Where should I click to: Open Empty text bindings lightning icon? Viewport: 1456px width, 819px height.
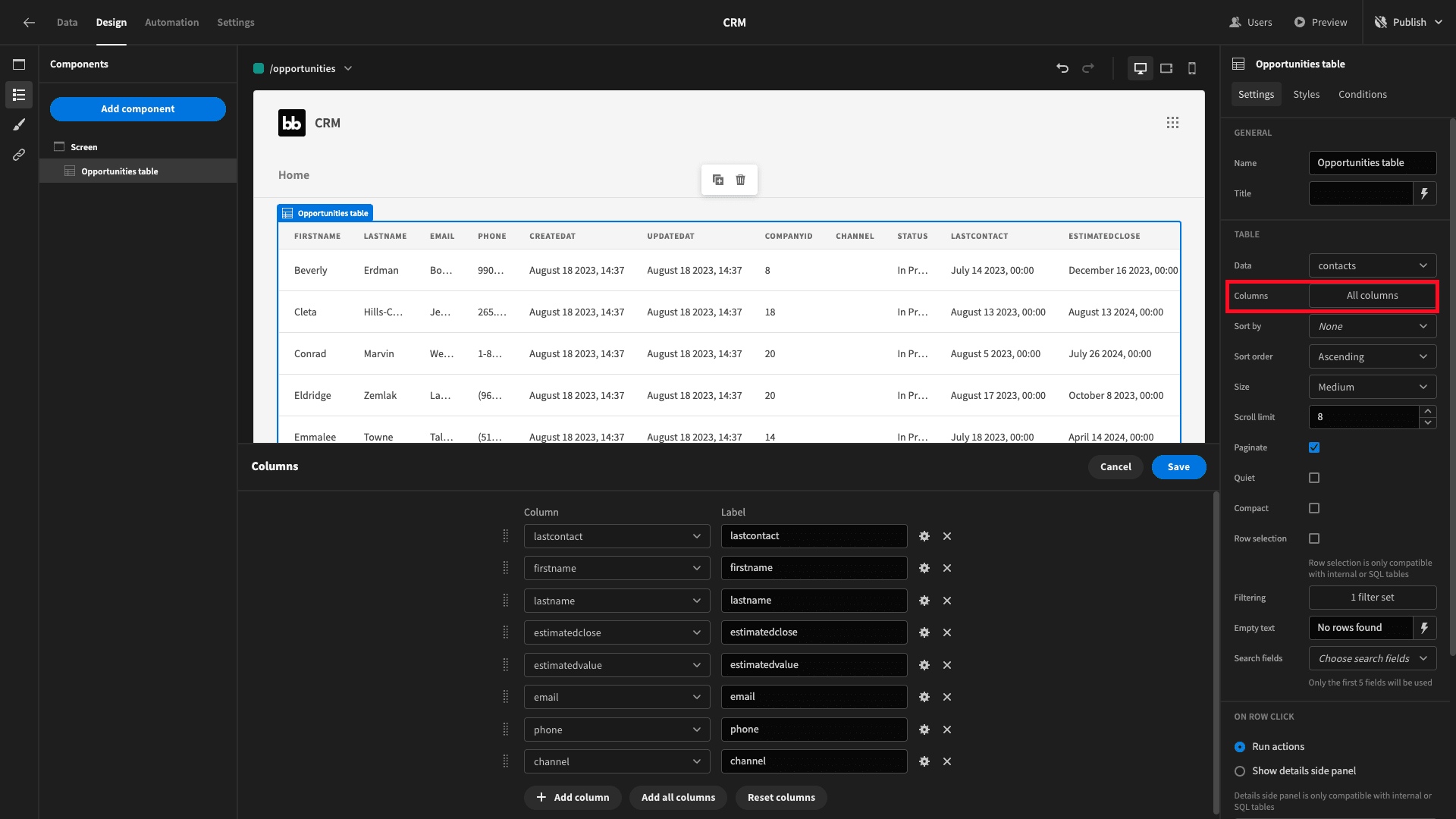1425,628
